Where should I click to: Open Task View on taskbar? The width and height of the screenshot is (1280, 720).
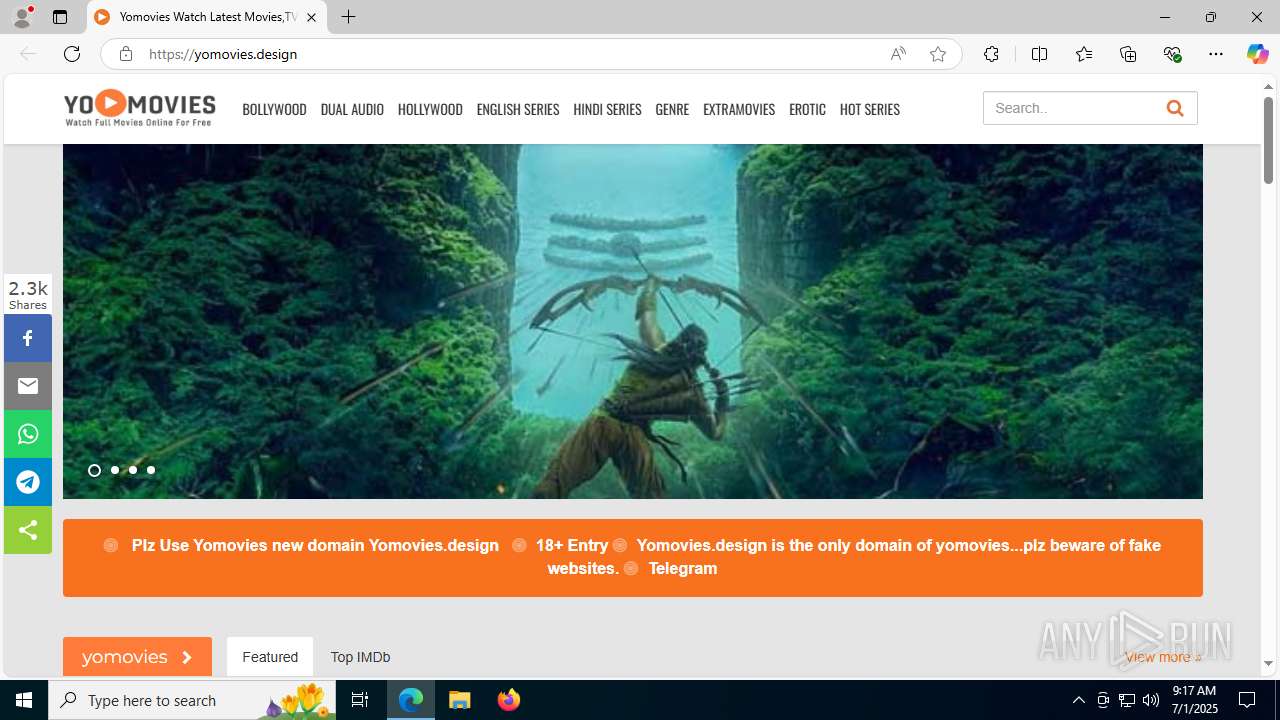pyautogui.click(x=360, y=700)
